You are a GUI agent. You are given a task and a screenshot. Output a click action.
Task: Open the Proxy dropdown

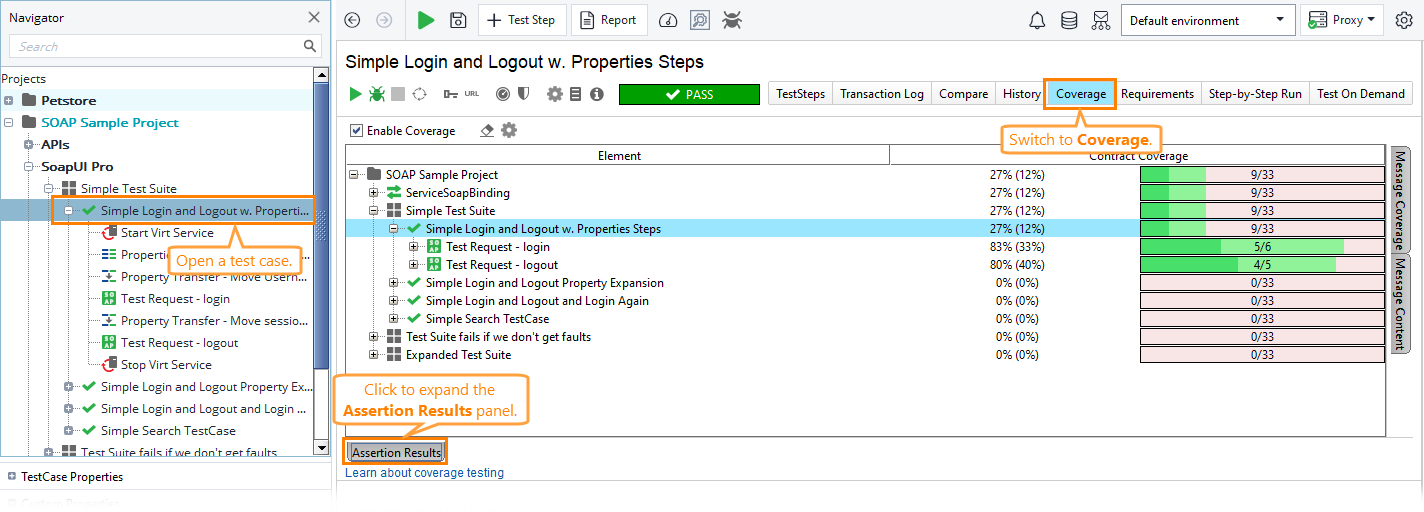coord(1343,20)
